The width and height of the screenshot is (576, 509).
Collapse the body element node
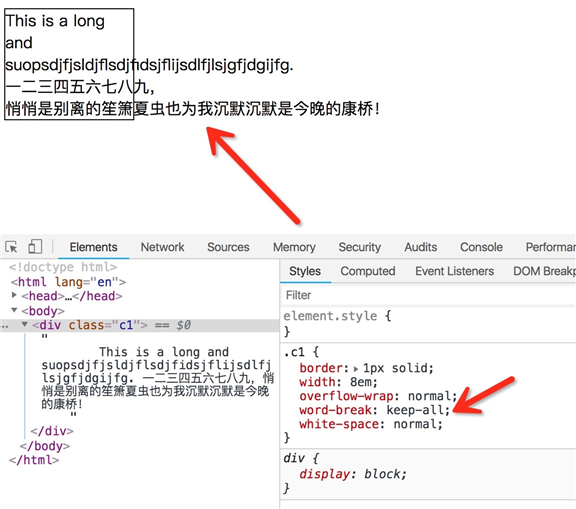[x=14, y=310]
